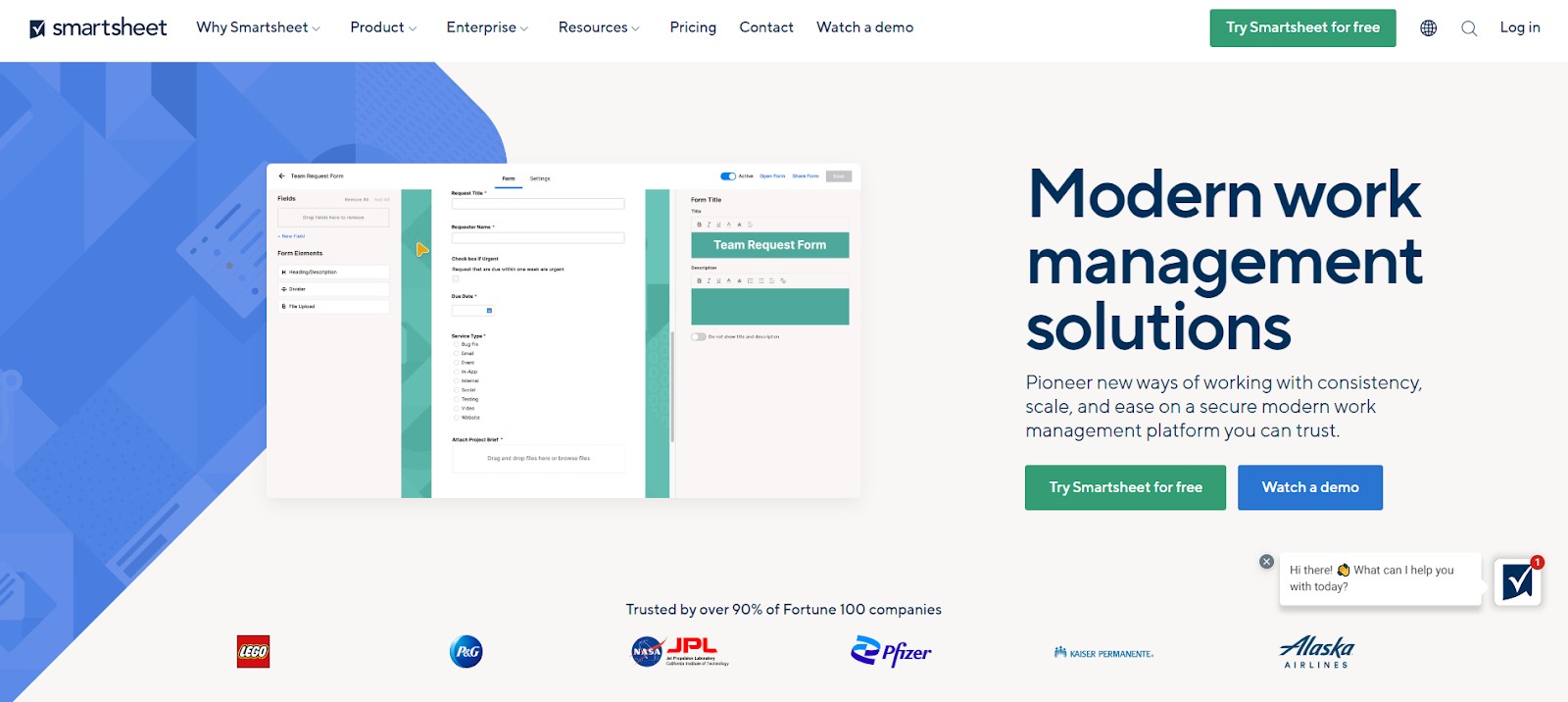Click the Open Form link
The width and height of the screenshot is (1568, 702).
772,176
